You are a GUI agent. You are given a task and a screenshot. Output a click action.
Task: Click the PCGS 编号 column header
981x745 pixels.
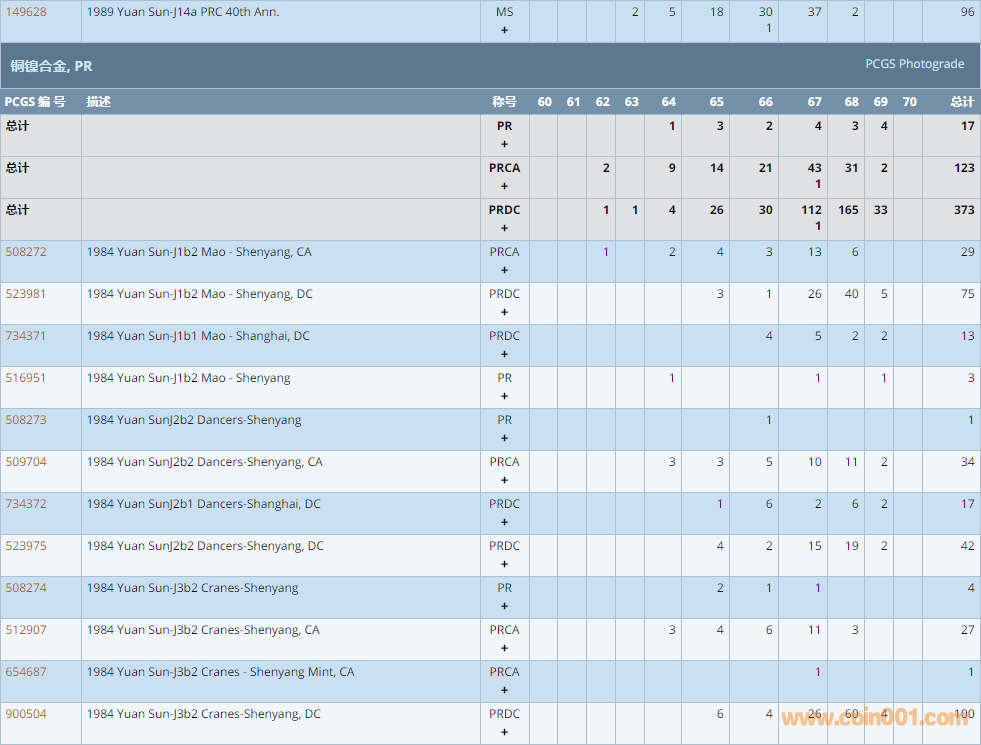[x=35, y=102]
